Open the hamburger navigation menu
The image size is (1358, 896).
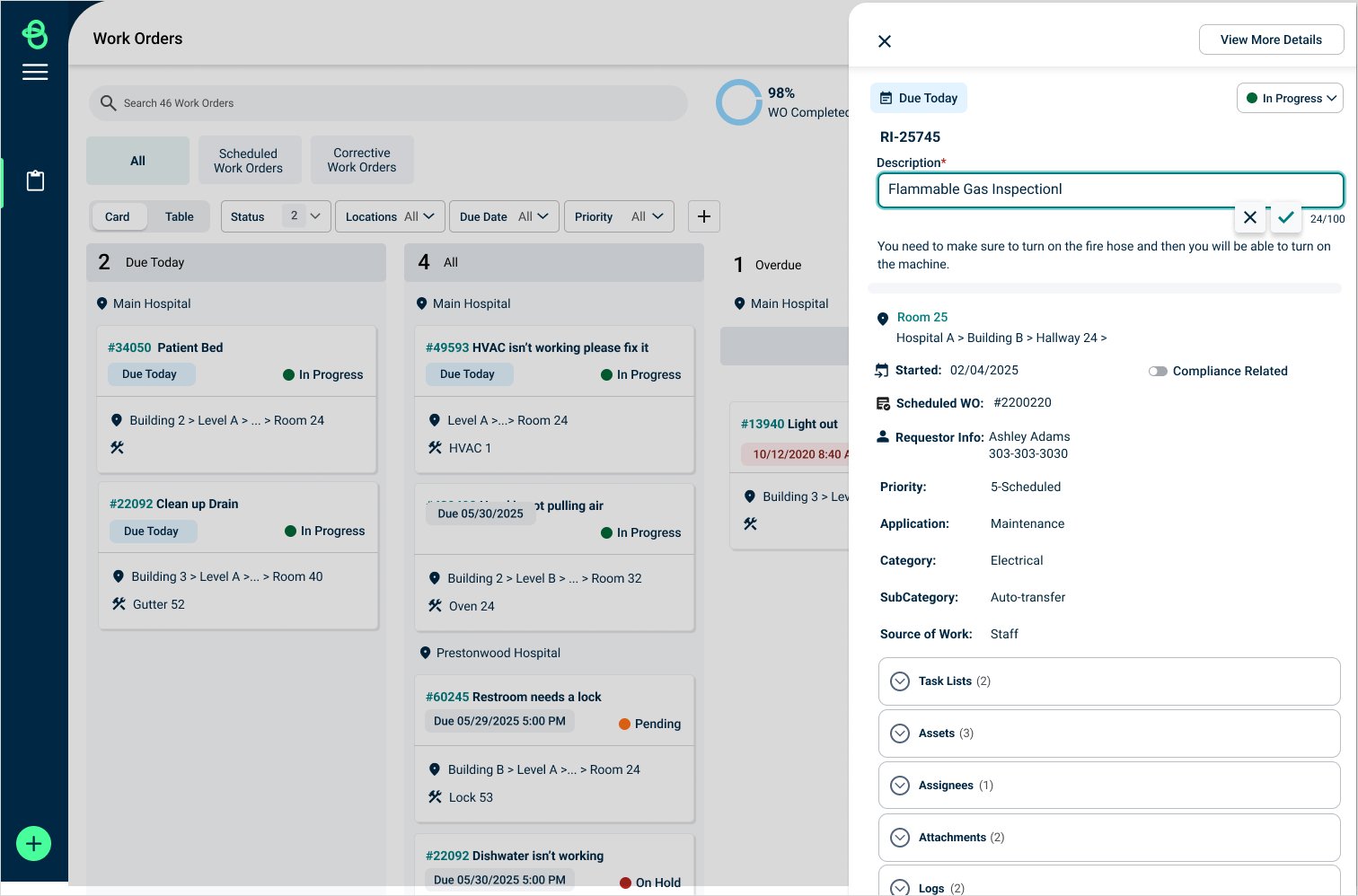click(x=35, y=73)
